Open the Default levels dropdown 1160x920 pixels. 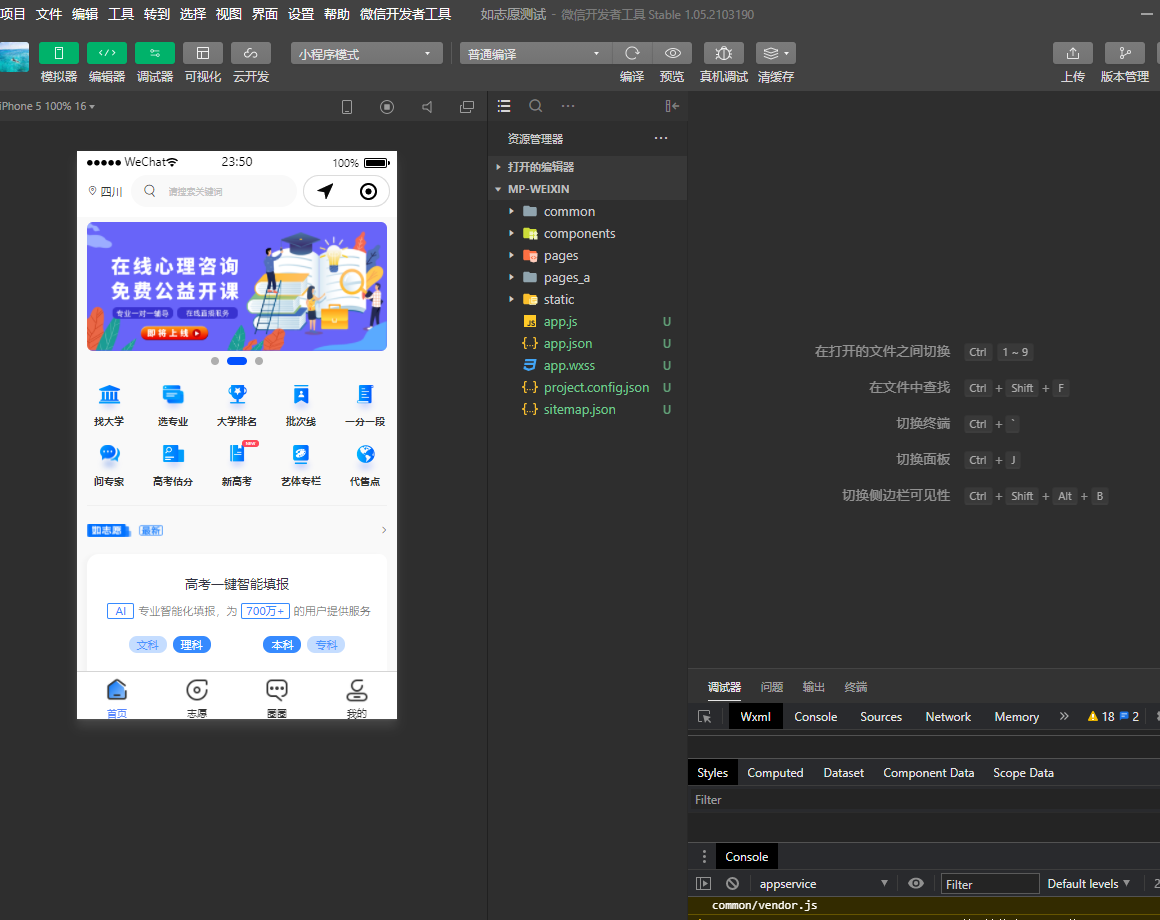point(1089,884)
